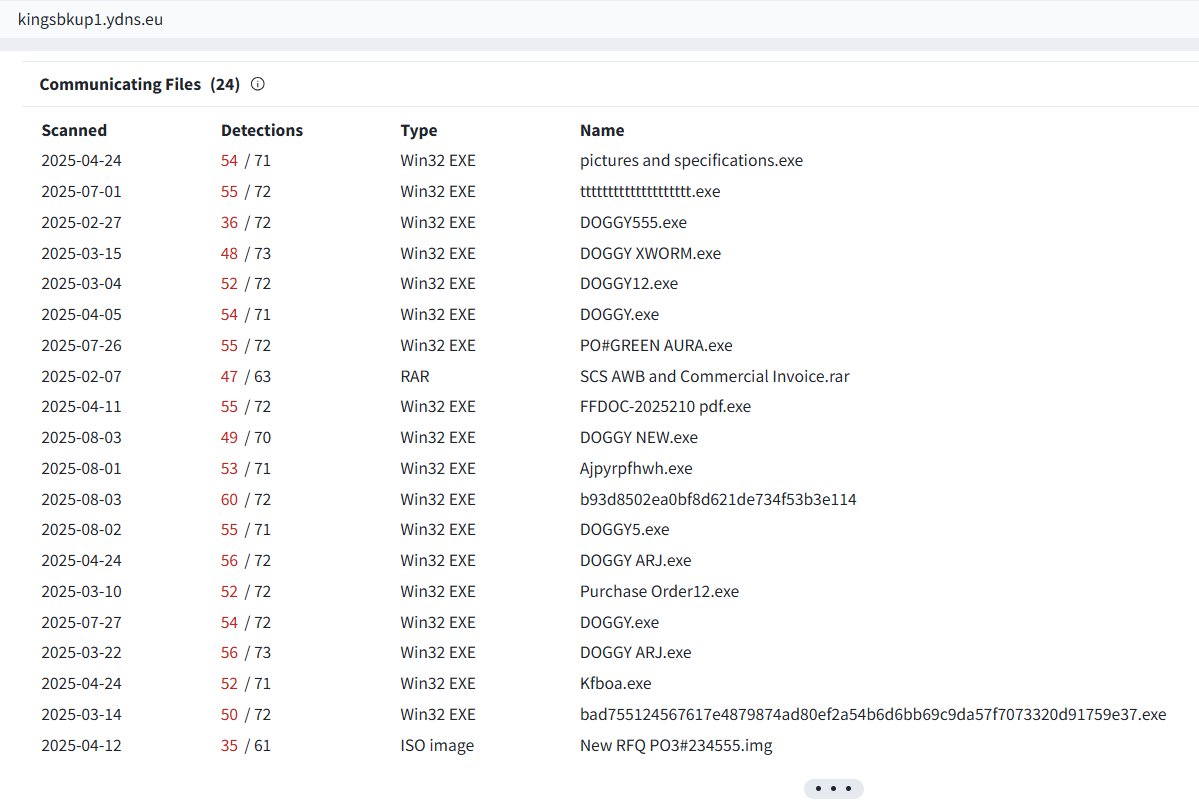
Task: Open DOGGY NEW.exe file entry
Action: tap(638, 438)
